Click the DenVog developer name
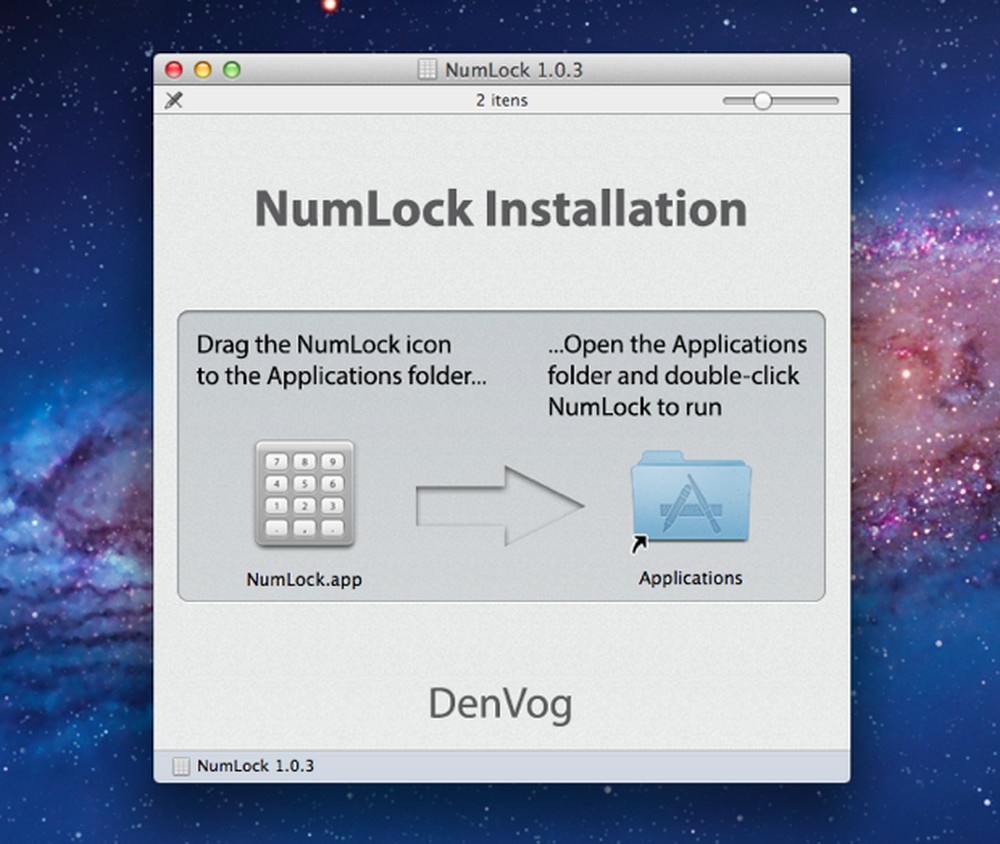1000x844 pixels. click(500, 703)
